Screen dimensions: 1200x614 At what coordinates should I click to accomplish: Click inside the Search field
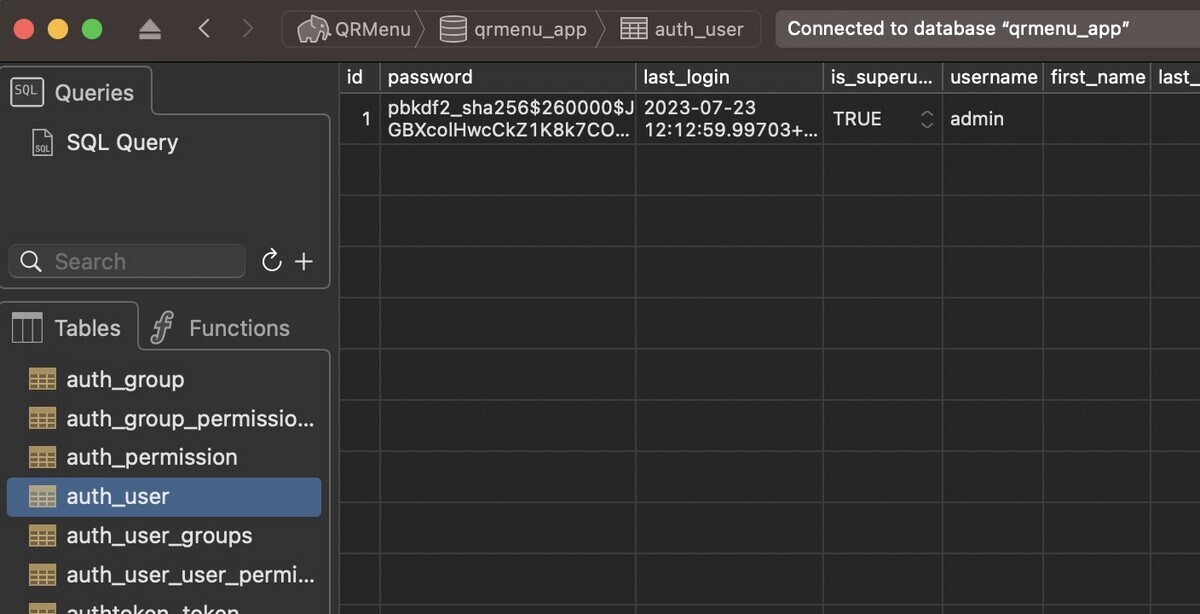click(x=126, y=261)
